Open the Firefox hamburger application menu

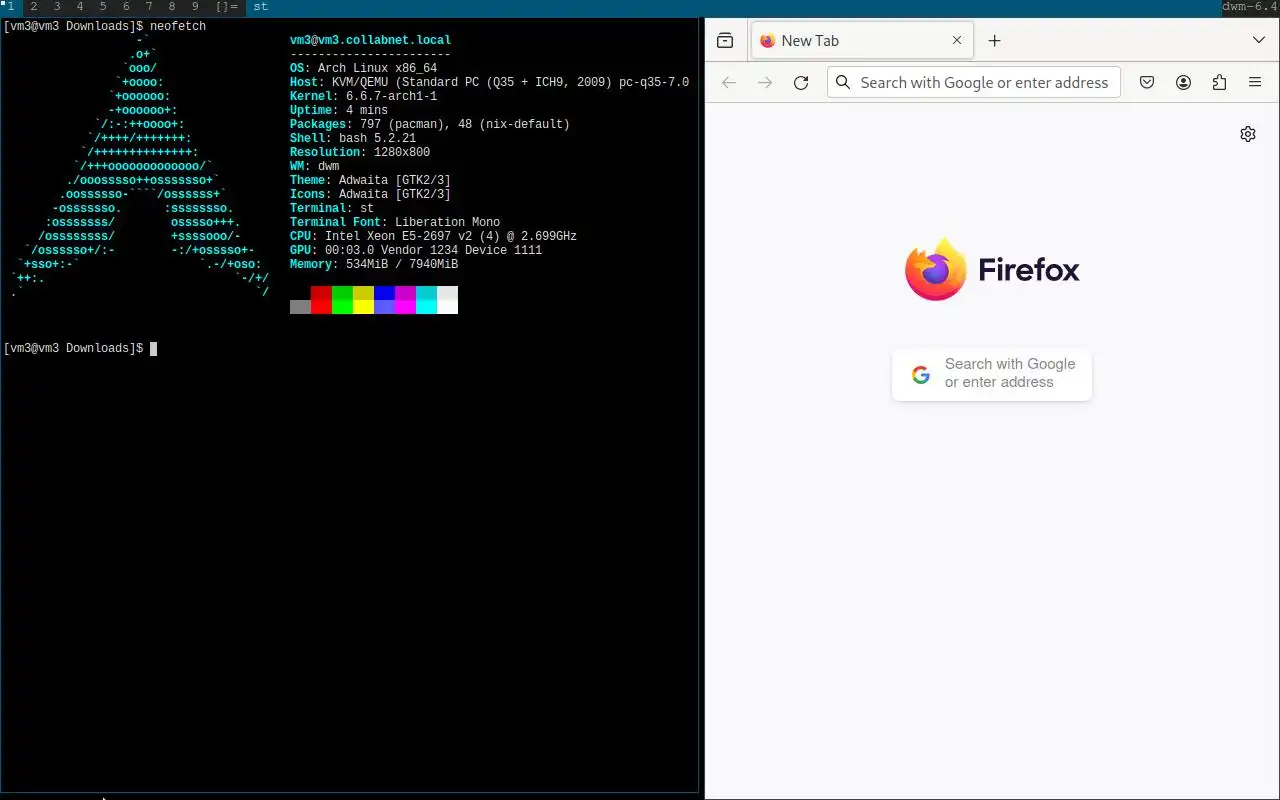coord(1255,83)
